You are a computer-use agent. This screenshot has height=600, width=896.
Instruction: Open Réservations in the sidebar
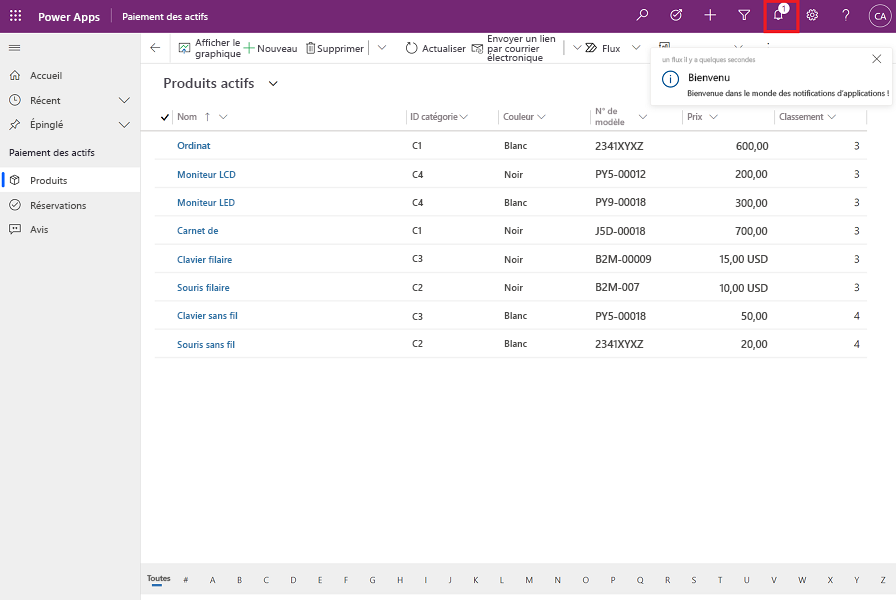pos(58,205)
